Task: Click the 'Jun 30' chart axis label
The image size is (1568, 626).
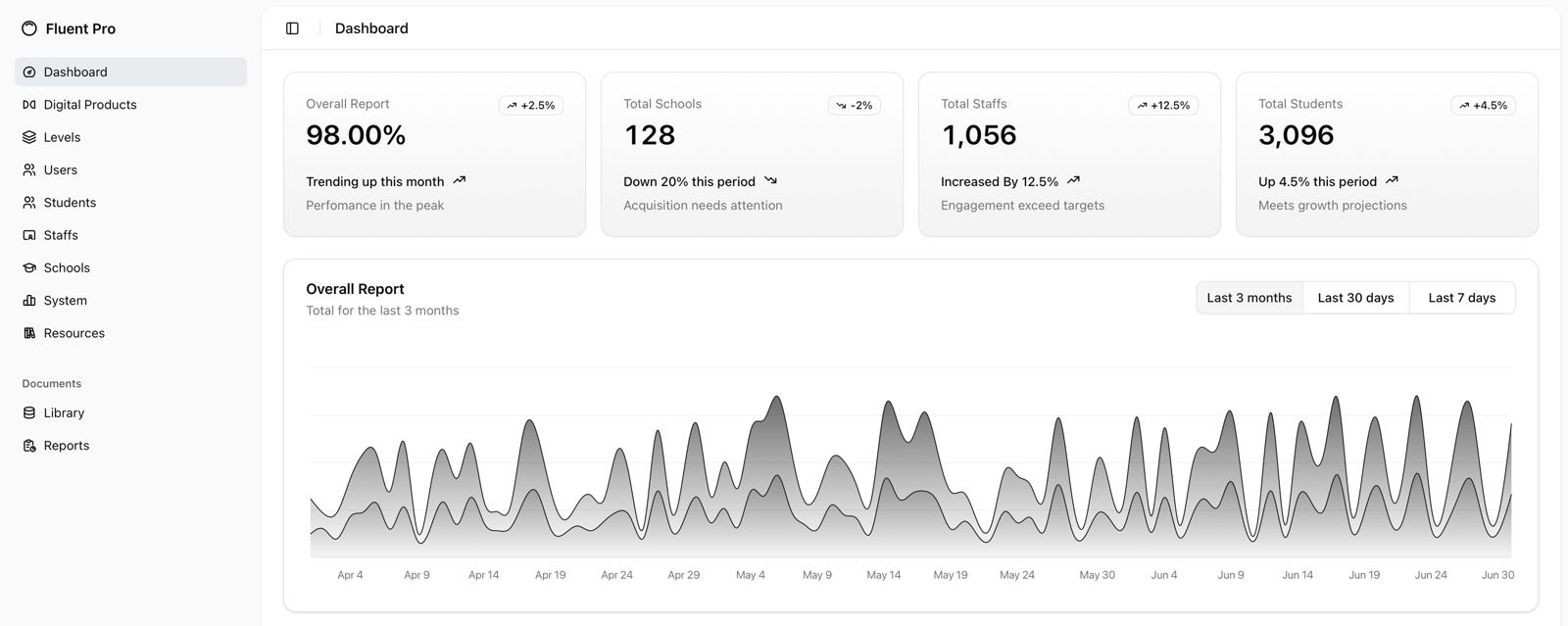Action: (1497, 575)
